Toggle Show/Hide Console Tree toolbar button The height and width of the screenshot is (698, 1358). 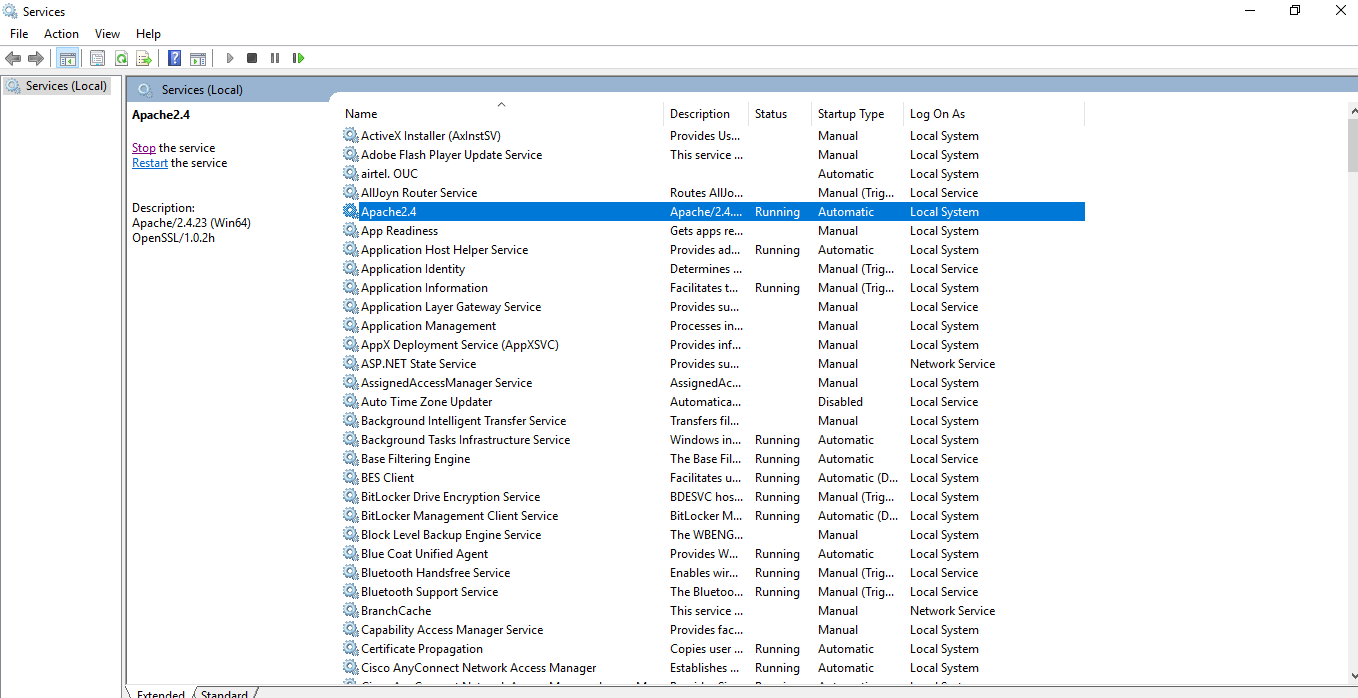(67, 58)
